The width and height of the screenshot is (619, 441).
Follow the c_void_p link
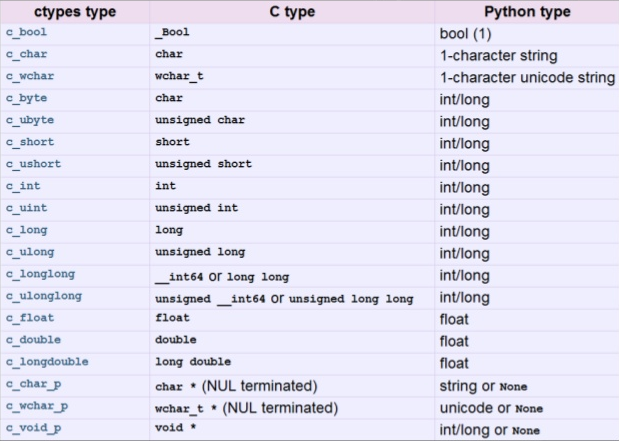(x=34, y=428)
